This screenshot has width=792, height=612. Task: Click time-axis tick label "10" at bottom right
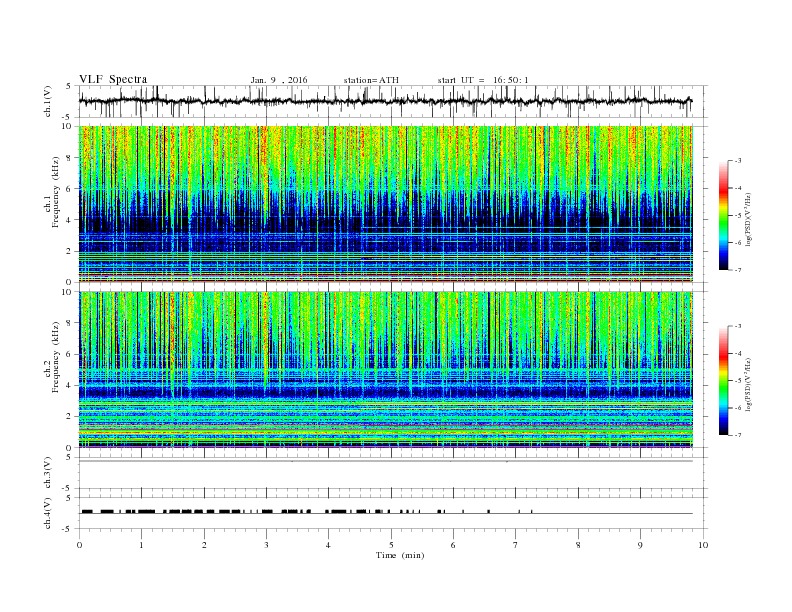click(x=703, y=545)
